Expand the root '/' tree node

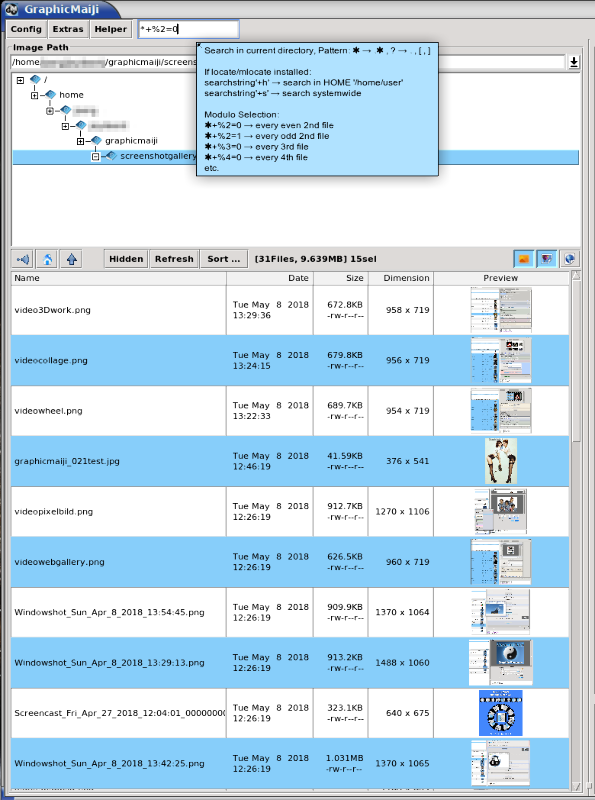(20, 80)
